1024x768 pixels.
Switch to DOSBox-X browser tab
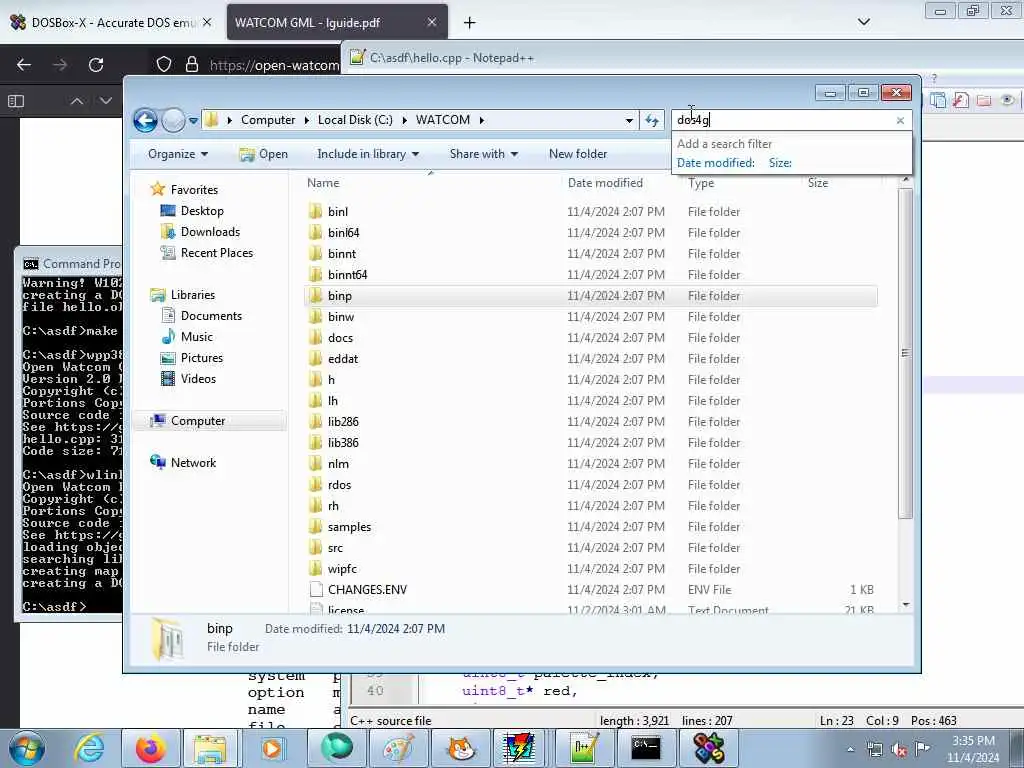pyautogui.click(x=113, y=22)
